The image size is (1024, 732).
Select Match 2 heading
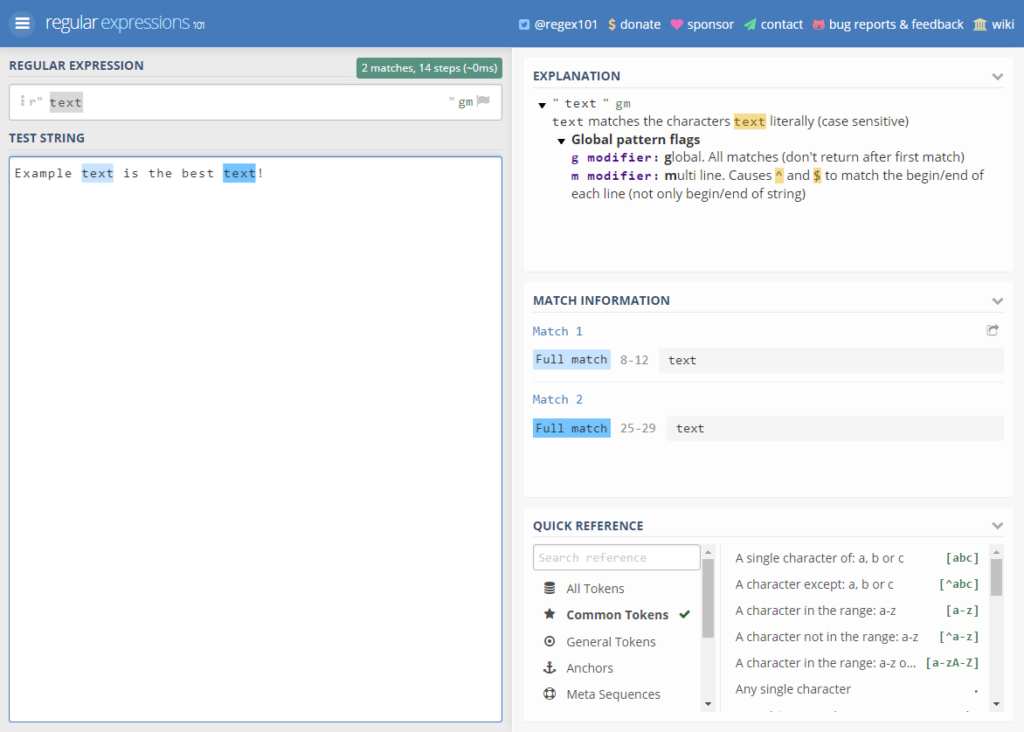(557, 399)
